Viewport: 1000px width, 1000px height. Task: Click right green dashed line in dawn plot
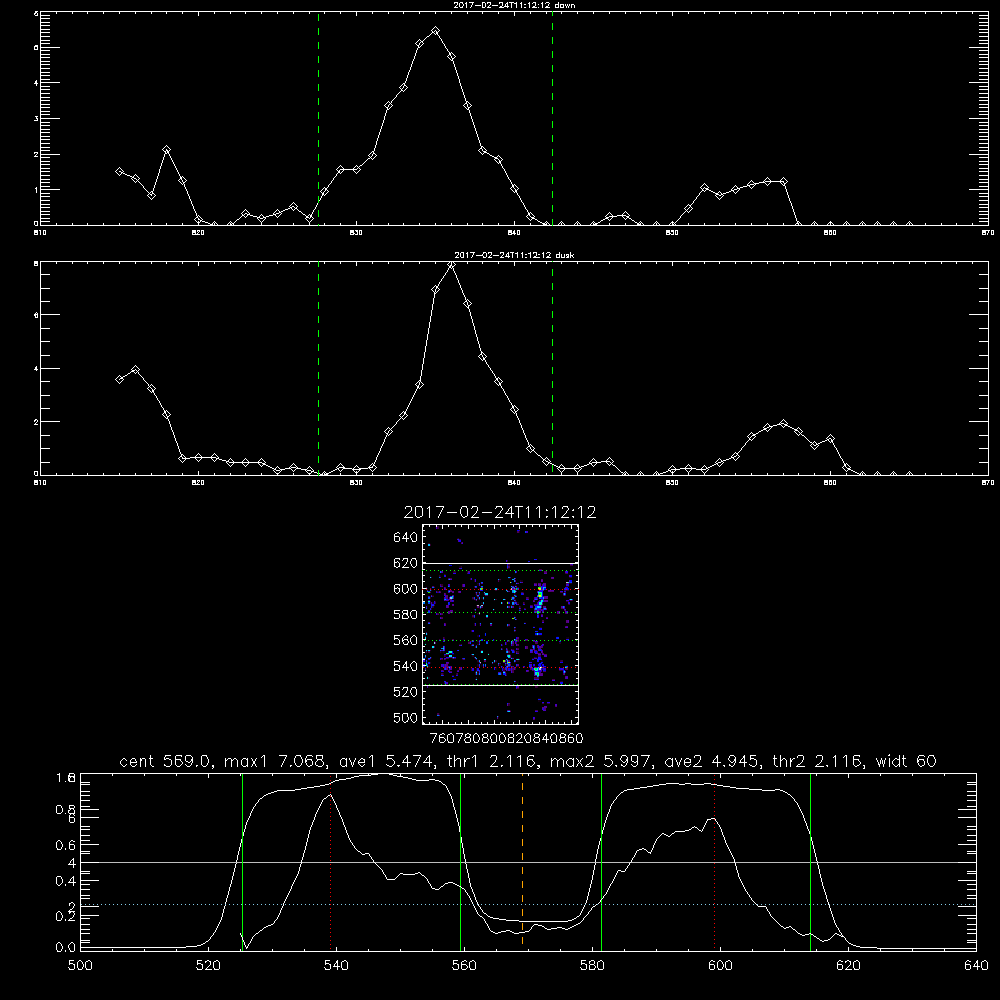(x=552, y=118)
